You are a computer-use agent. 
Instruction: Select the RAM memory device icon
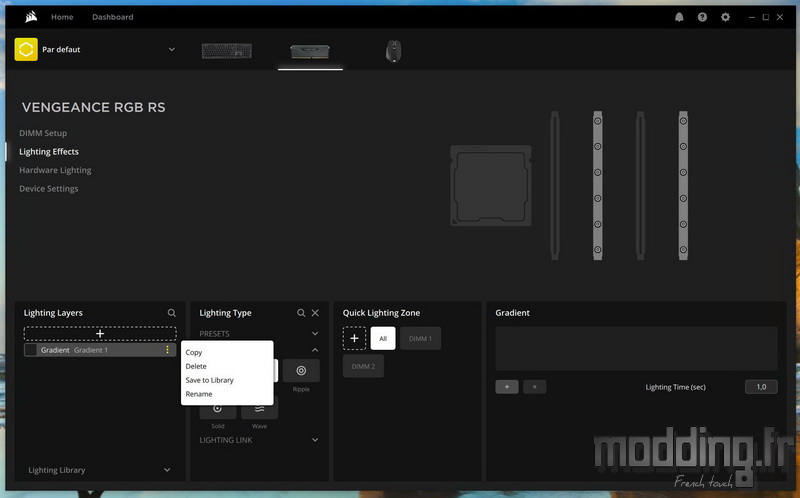point(310,51)
